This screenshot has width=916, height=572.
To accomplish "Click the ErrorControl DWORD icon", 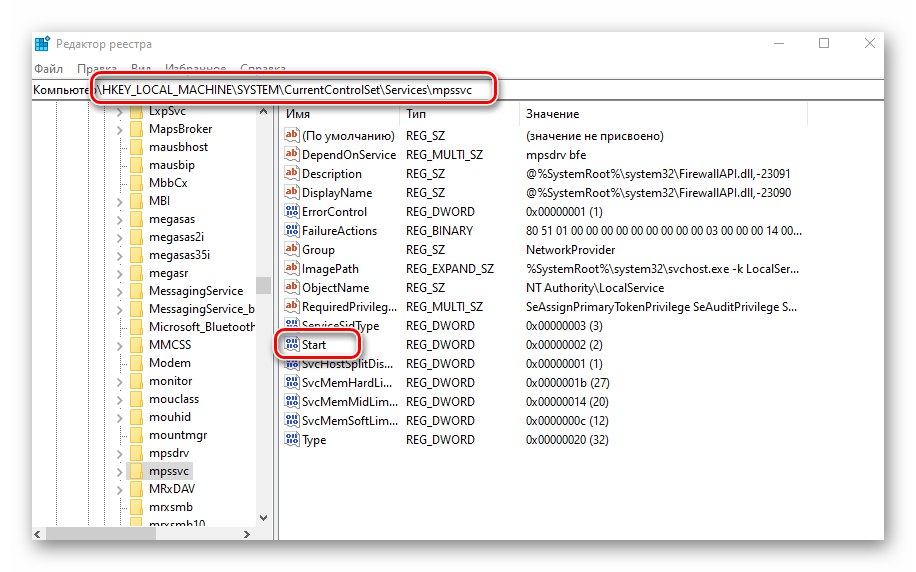I will click(x=292, y=212).
